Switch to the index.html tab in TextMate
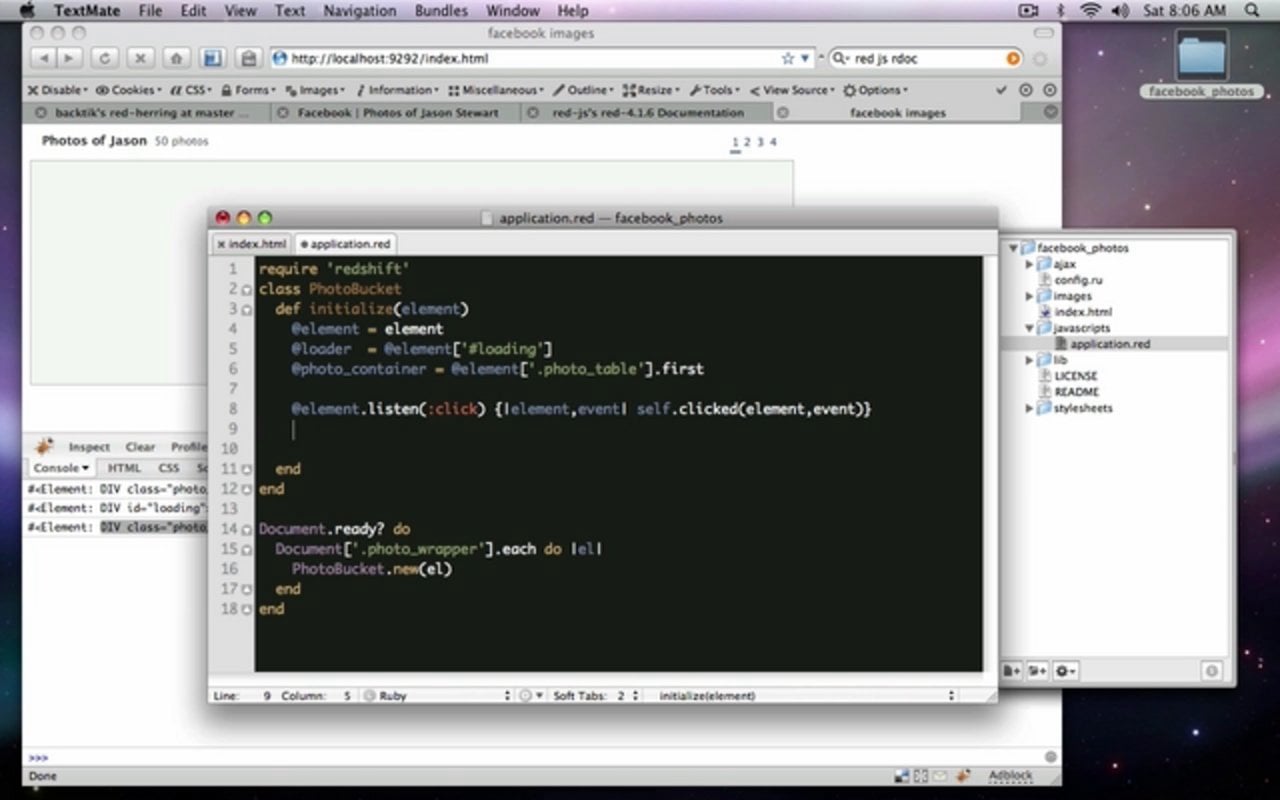Screen dimensions: 1280x800 pyautogui.click(x=252, y=244)
